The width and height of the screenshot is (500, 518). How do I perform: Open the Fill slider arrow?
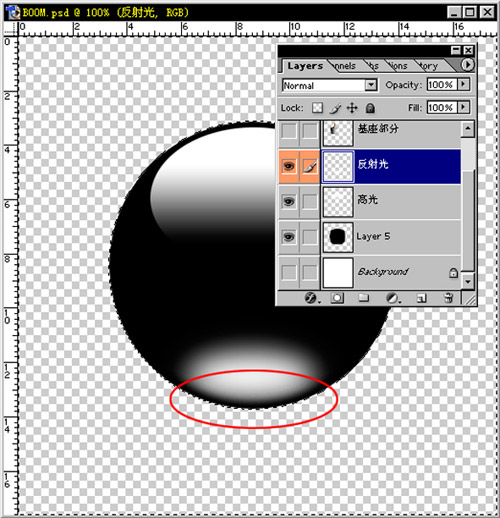coord(463,107)
